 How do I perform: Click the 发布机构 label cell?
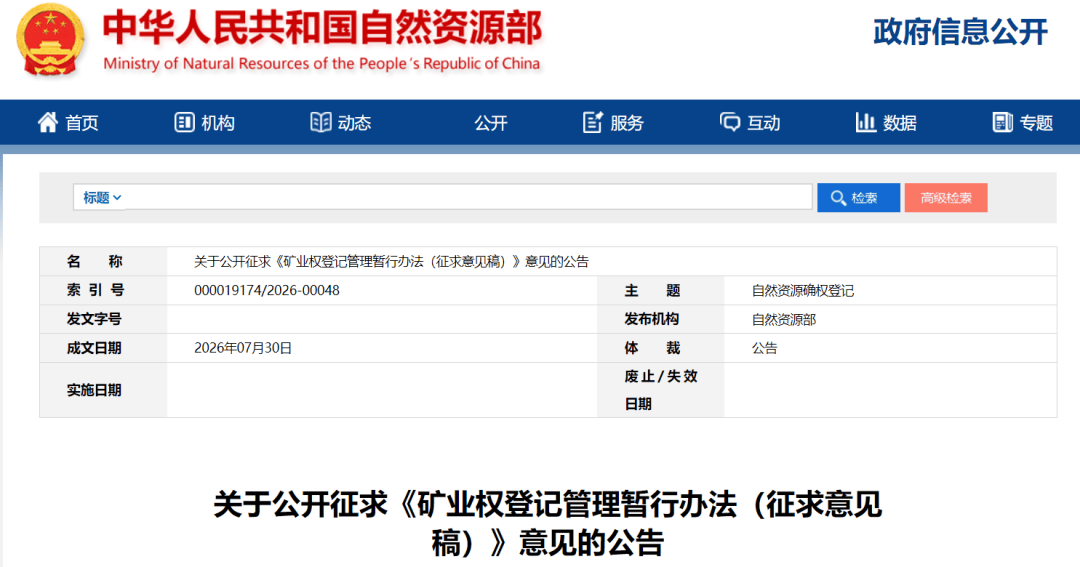(661, 319)
